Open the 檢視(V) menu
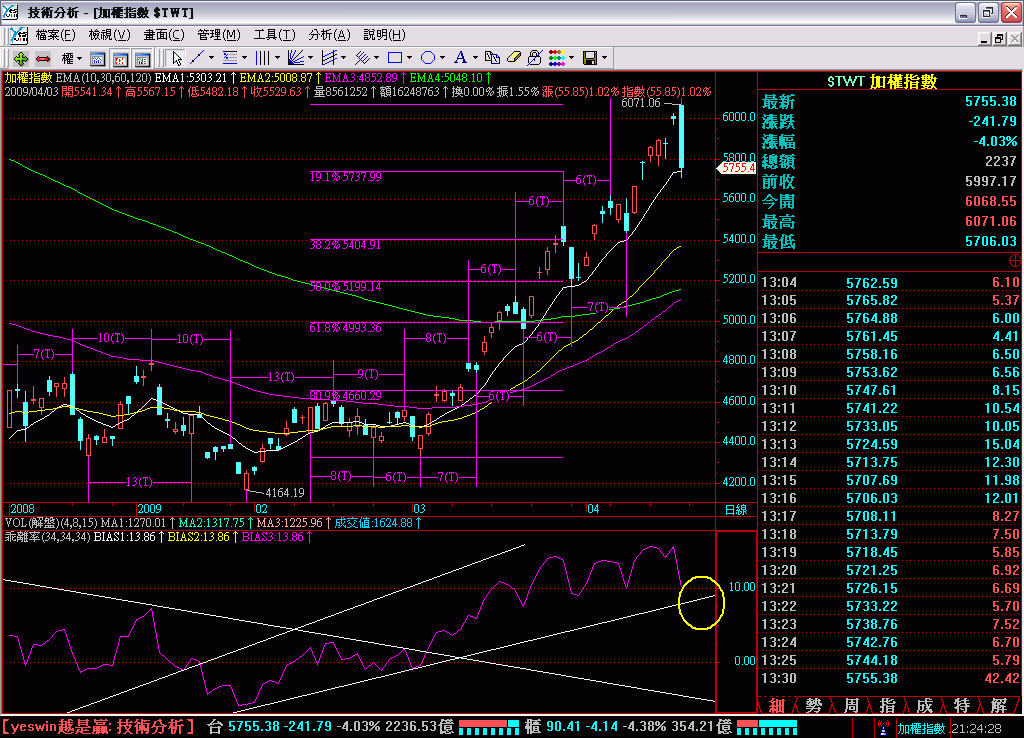The height and width of the screenshot is (738, 1024). coord(109,35)
